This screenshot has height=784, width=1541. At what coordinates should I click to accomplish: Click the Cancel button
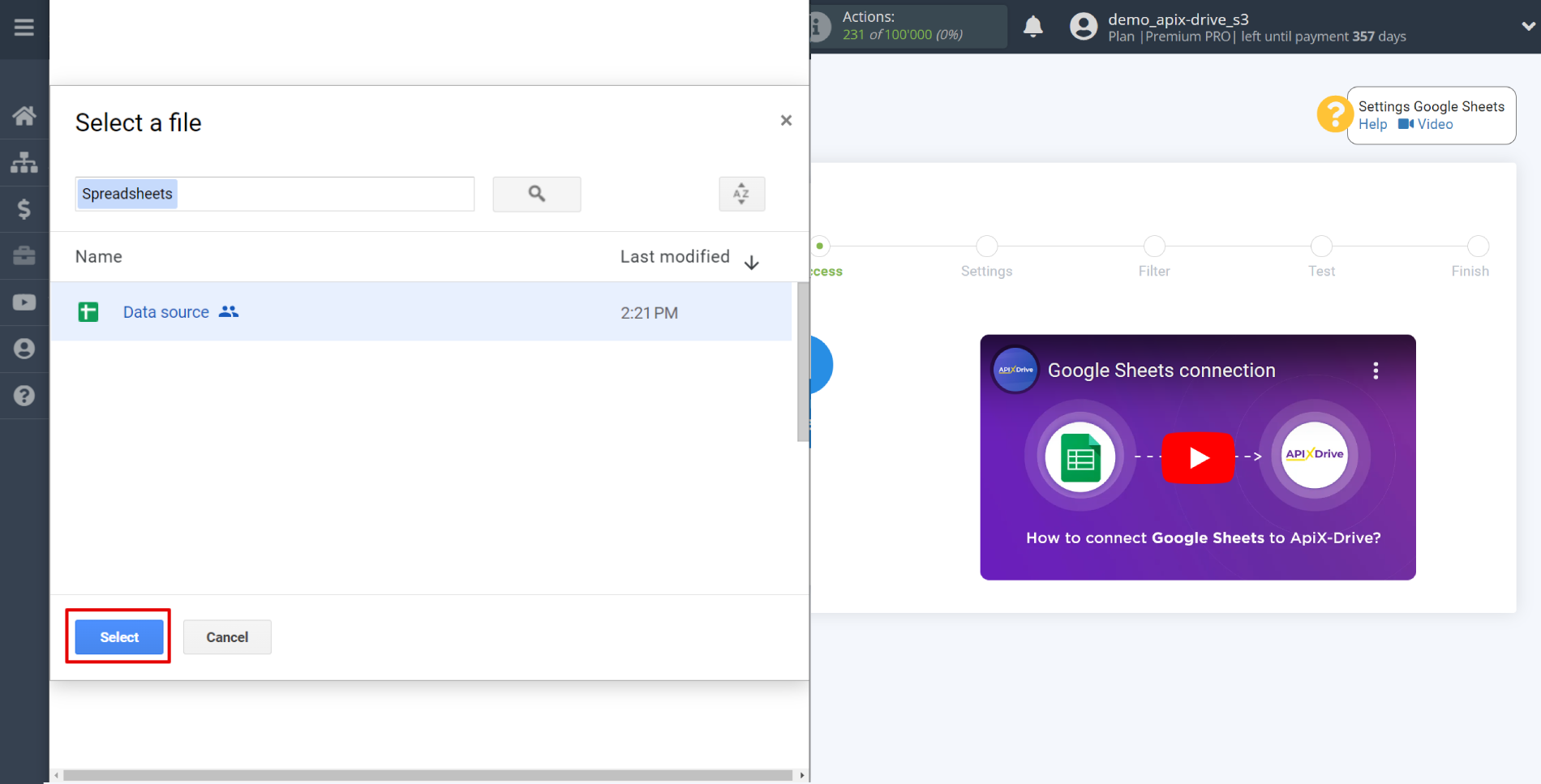pos(227,637)
